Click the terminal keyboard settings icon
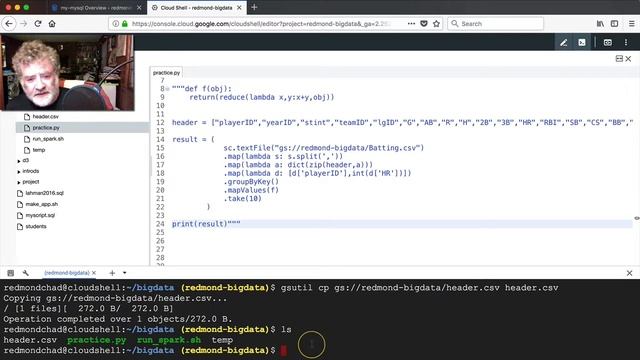Screen dimensions: 640x360 [11, 273]
